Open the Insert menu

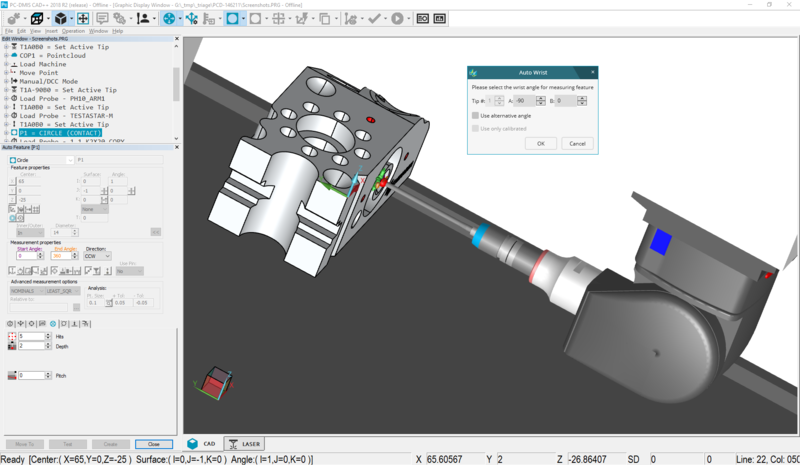pos(50,31)
